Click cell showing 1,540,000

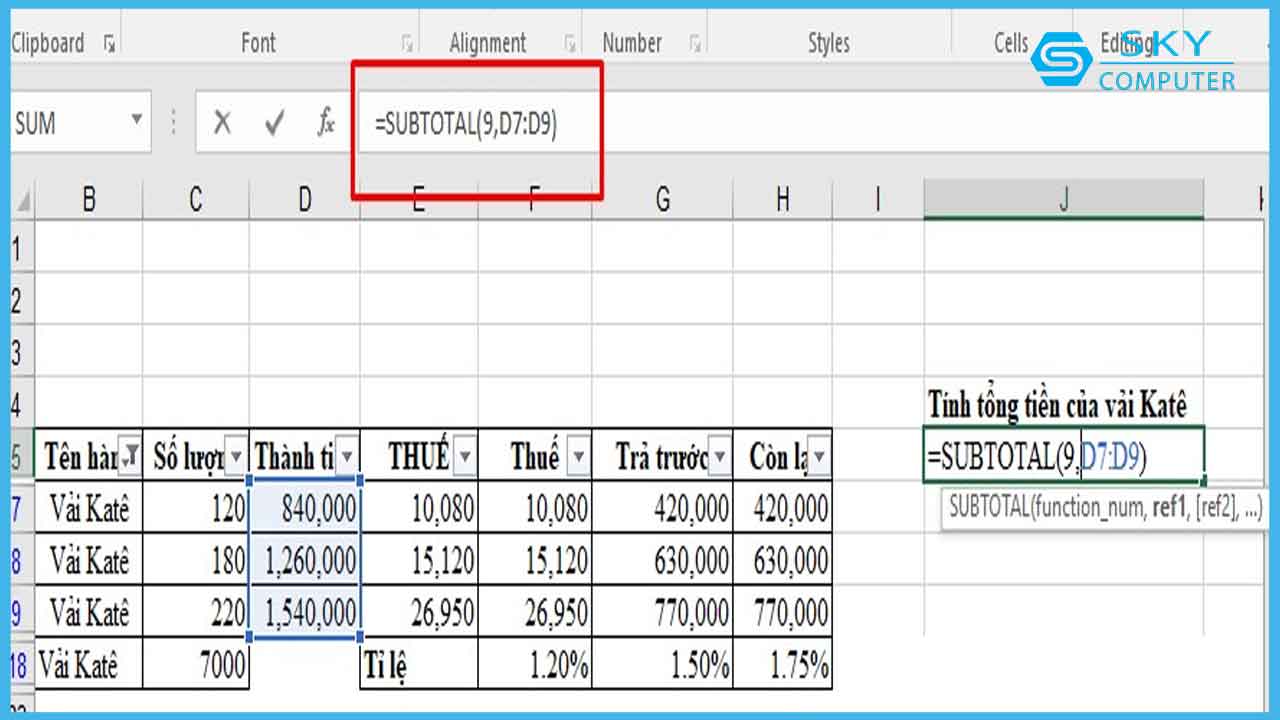coord(305,612)
